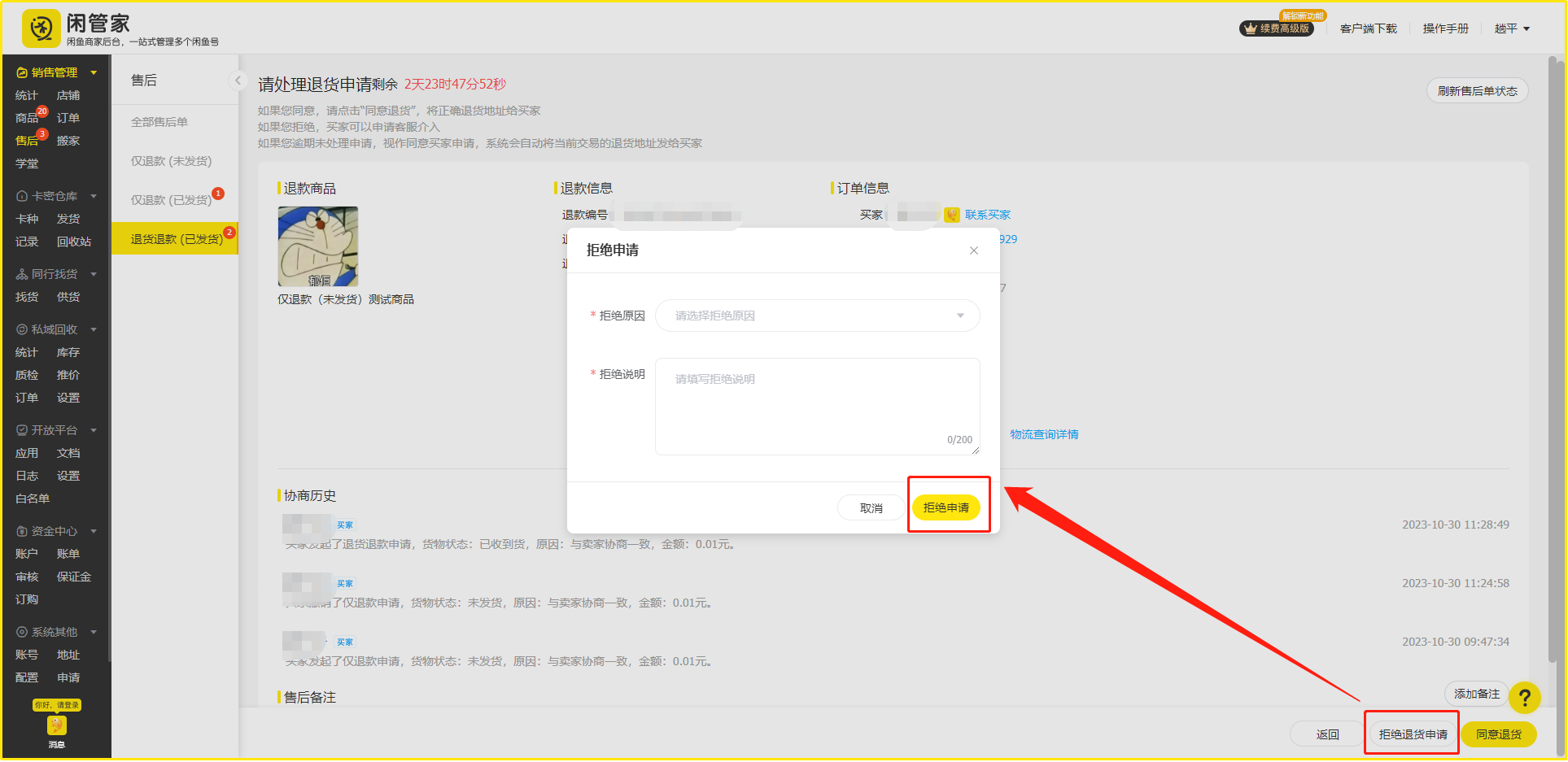Open 全部售后单 list
The width and height of the screenshot is (1568, 762).
click(159, 122)
